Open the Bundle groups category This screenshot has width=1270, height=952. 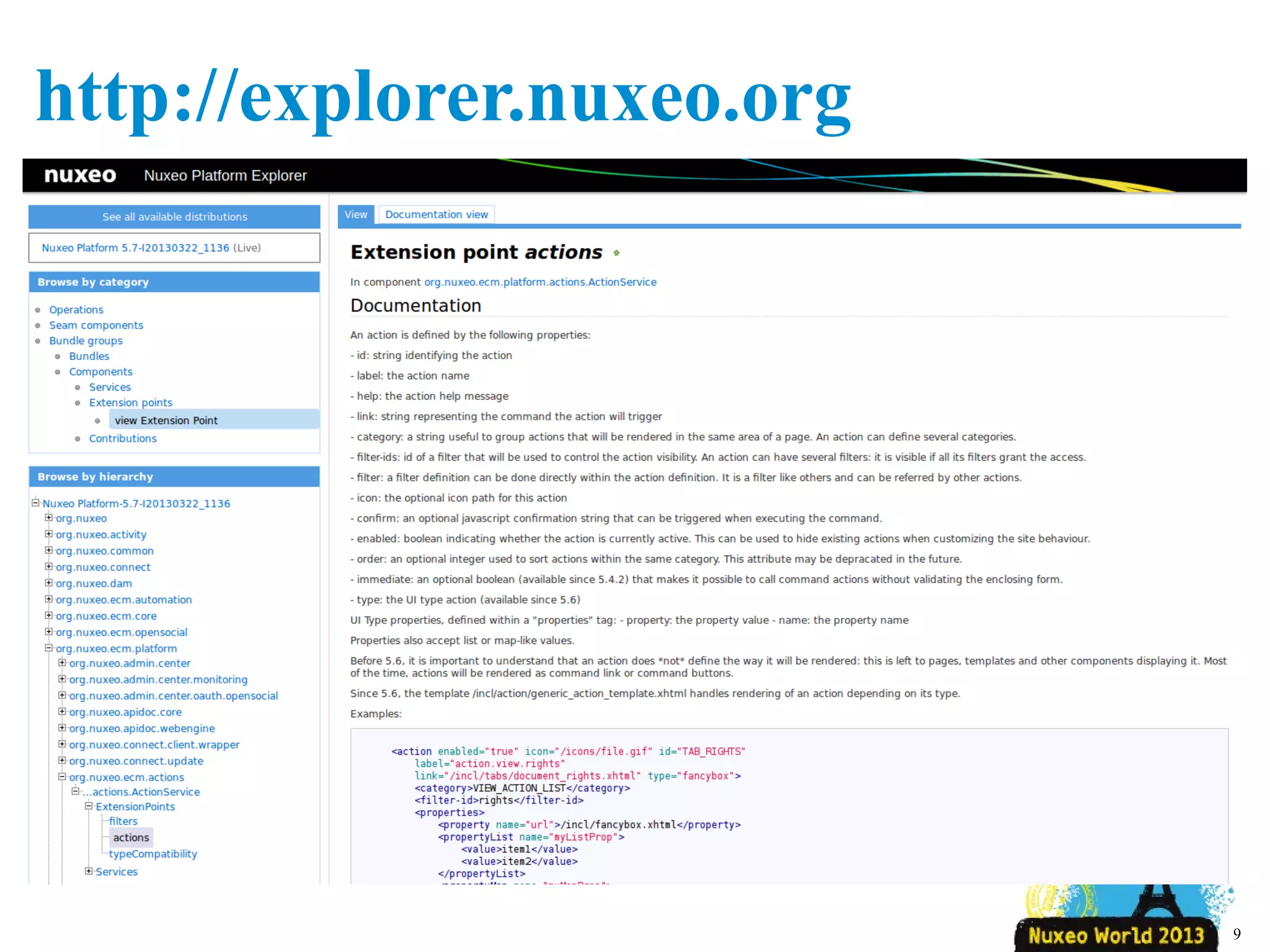point(86,340)
